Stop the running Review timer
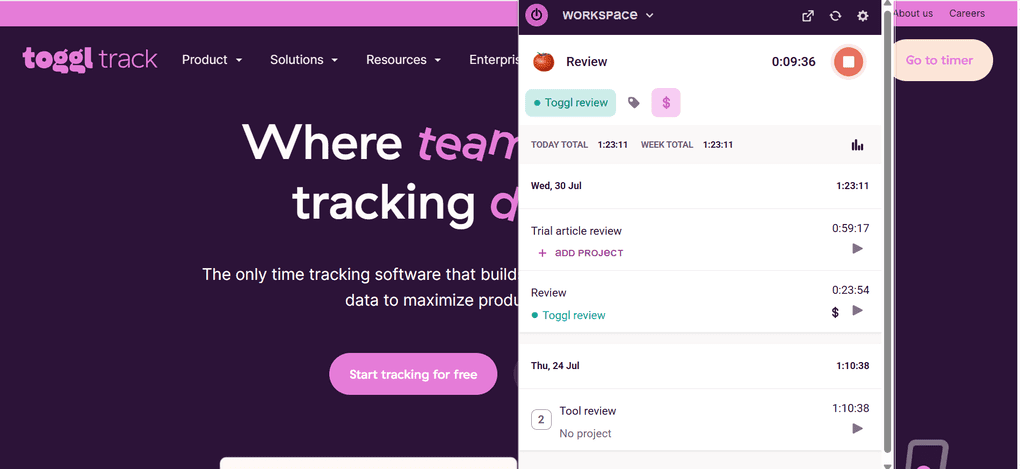This screenshot has width=1020, height=469. pyautogui.click(x=848, y=62)
